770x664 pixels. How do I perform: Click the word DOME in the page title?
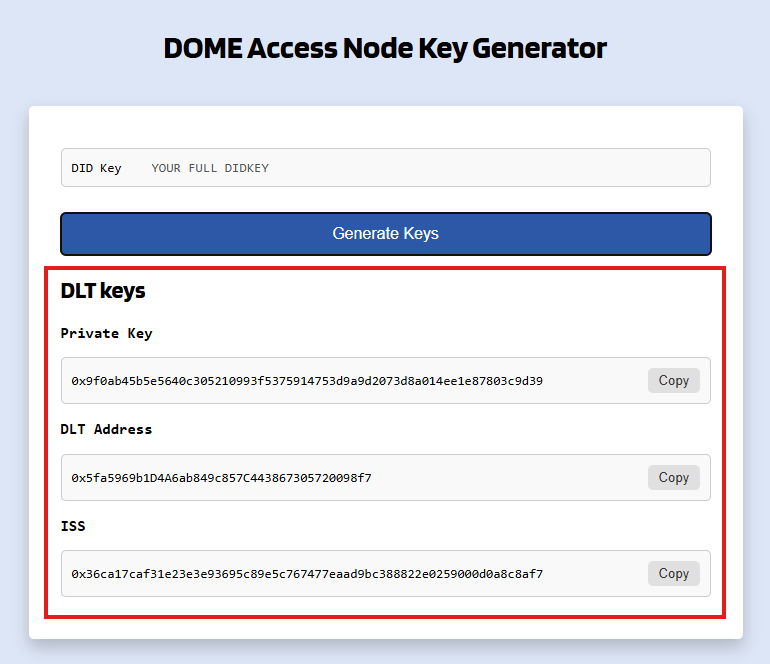pos(201,48)
